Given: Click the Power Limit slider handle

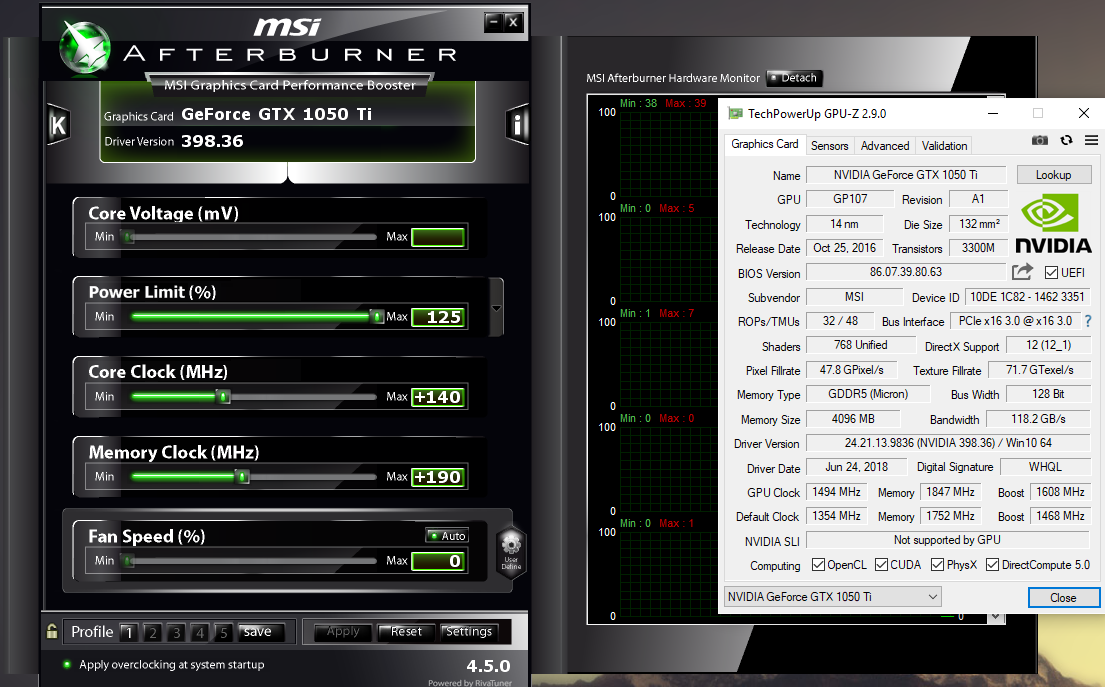Looking at the screenshot, I should (378, 316).
